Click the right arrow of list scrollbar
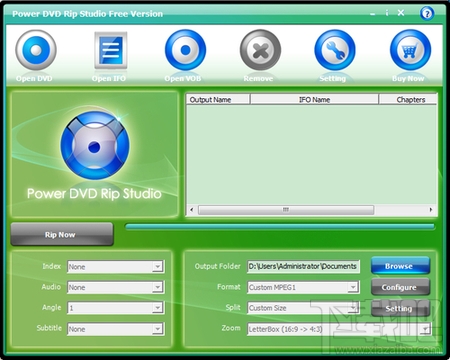 (431, 210)
